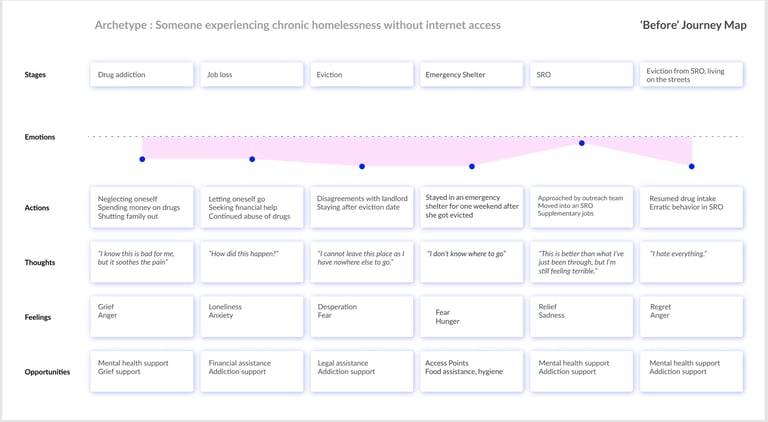The width and height of the screenshot is (768, 422).
Task: Select the Fear Hunger feelings card
Action: tap(471, 317)
